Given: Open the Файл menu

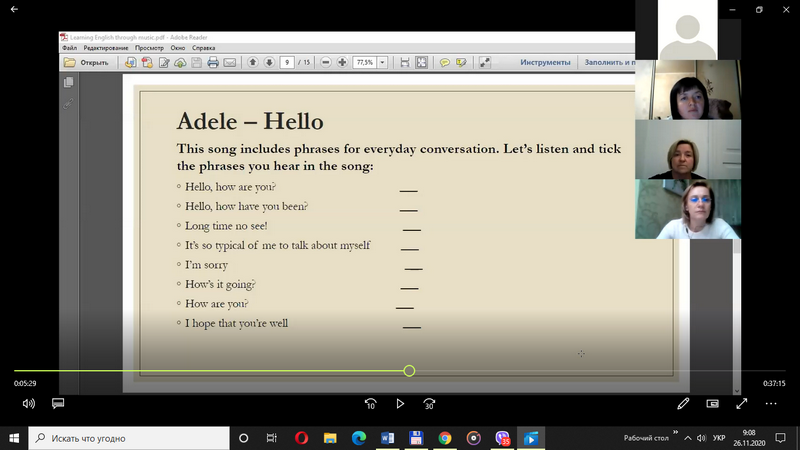Looking at the screenshot, I should (69, 48).
